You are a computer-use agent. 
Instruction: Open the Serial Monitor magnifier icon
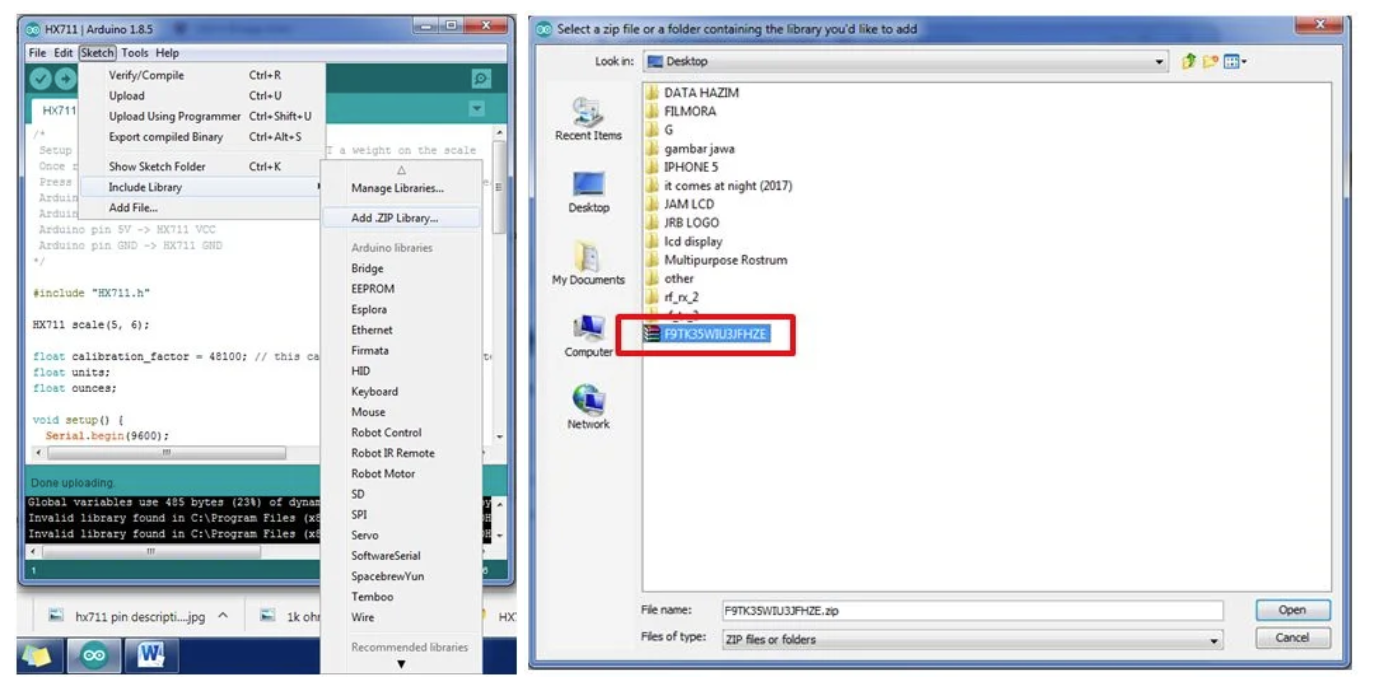(x=481, y=79)
